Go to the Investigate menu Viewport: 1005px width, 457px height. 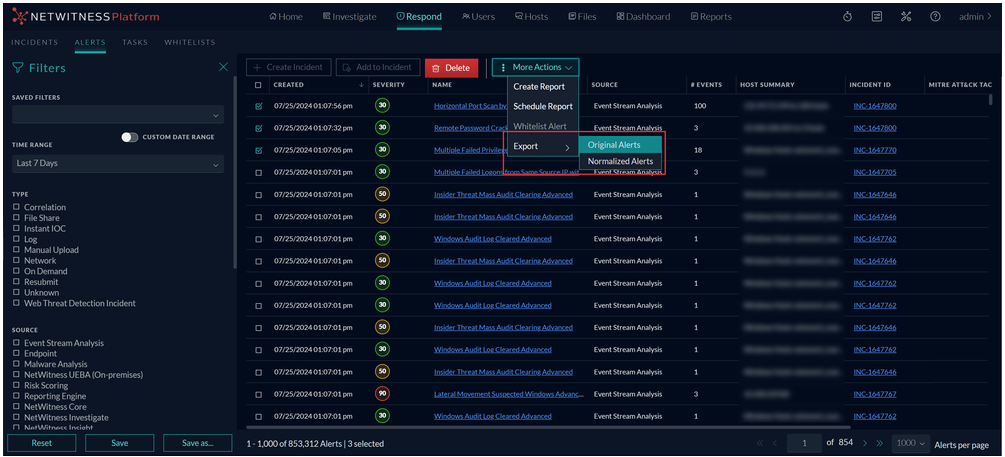[x=349, y=17]
